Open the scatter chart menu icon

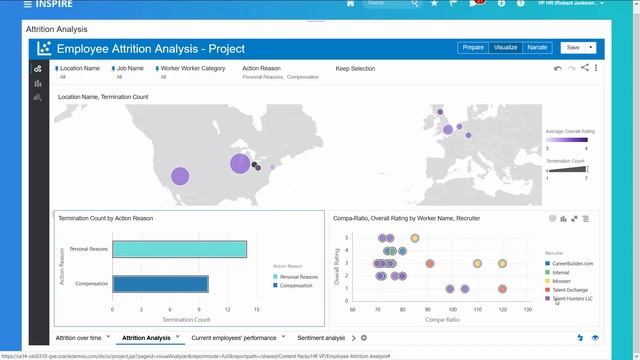tap(585, 219)
